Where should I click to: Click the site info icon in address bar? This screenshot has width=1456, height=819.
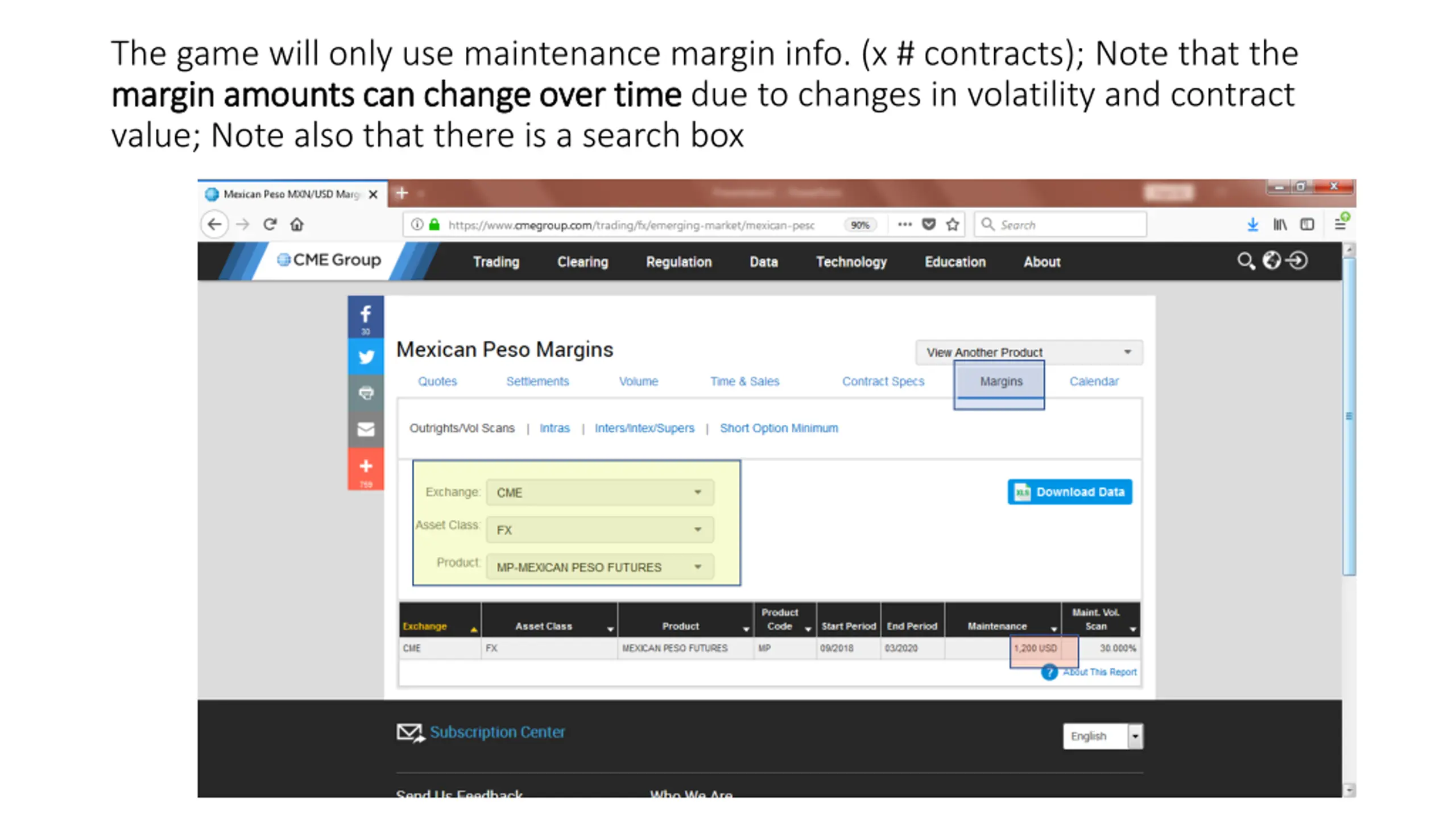pos(417,224)
